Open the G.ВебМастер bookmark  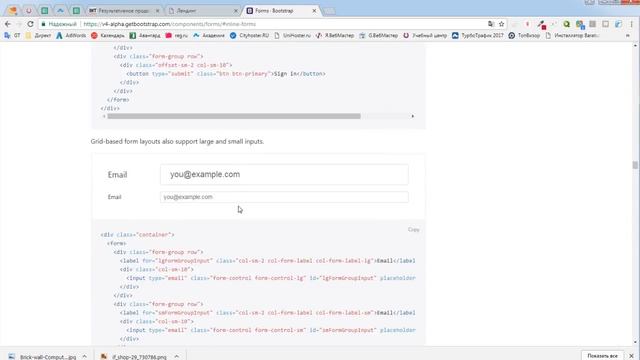click(378, 36)
